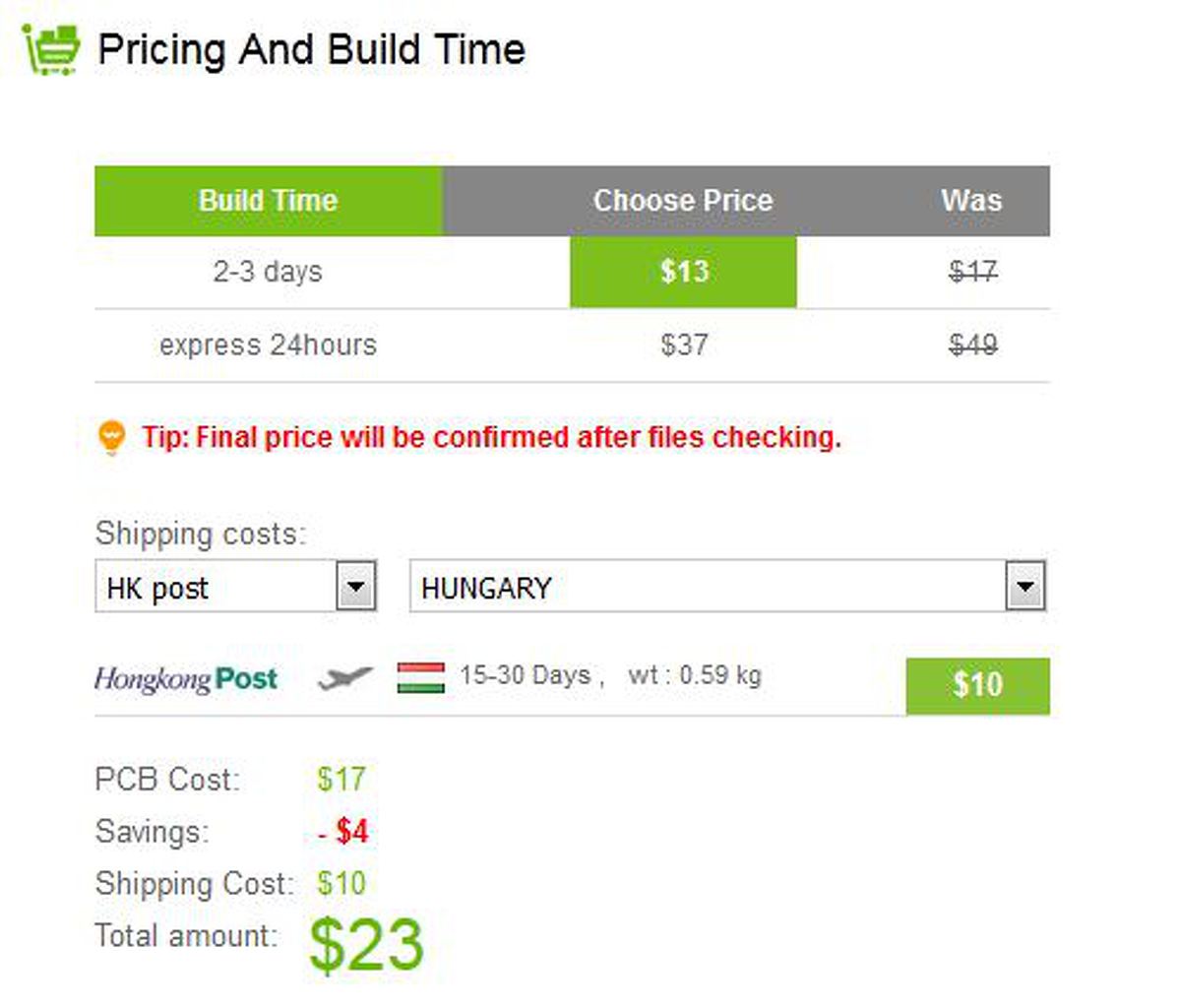Click the $23 total amount
Image resolution: width=1178 pixels, height=1008 pixels.
(366, 945)
